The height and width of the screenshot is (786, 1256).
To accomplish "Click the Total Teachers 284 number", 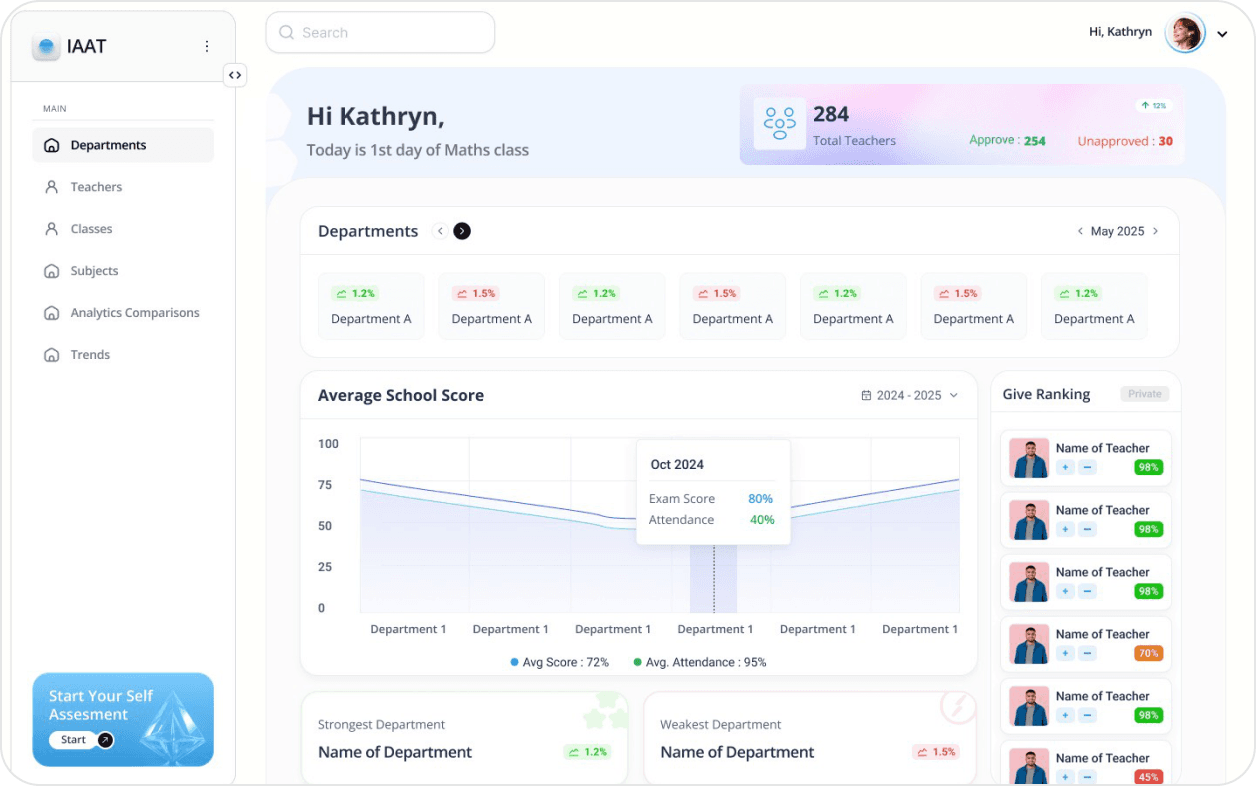I will coord(831,114).
